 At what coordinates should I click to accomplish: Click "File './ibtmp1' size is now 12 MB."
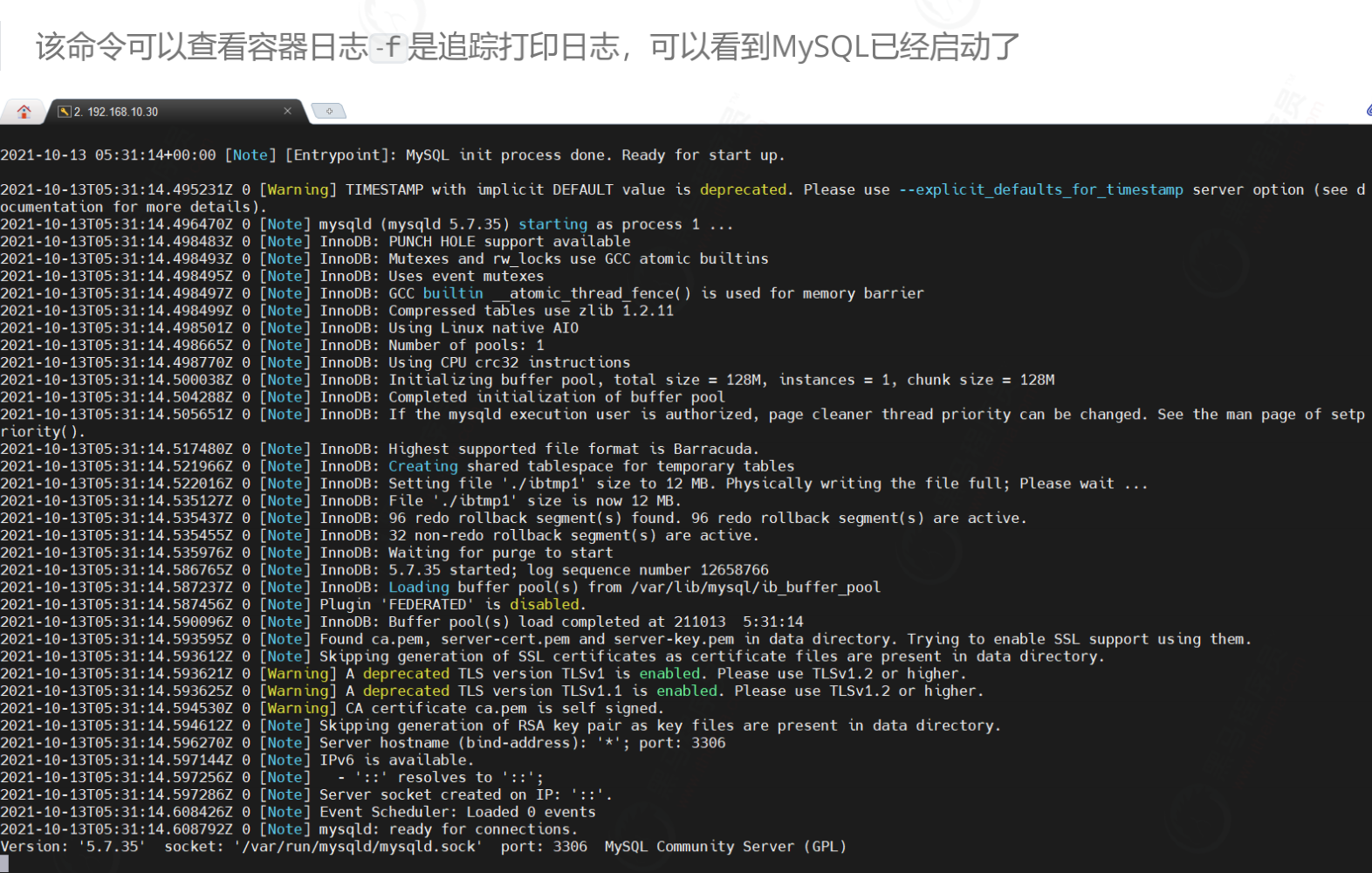pyautogui.click(x=534, y=501)
